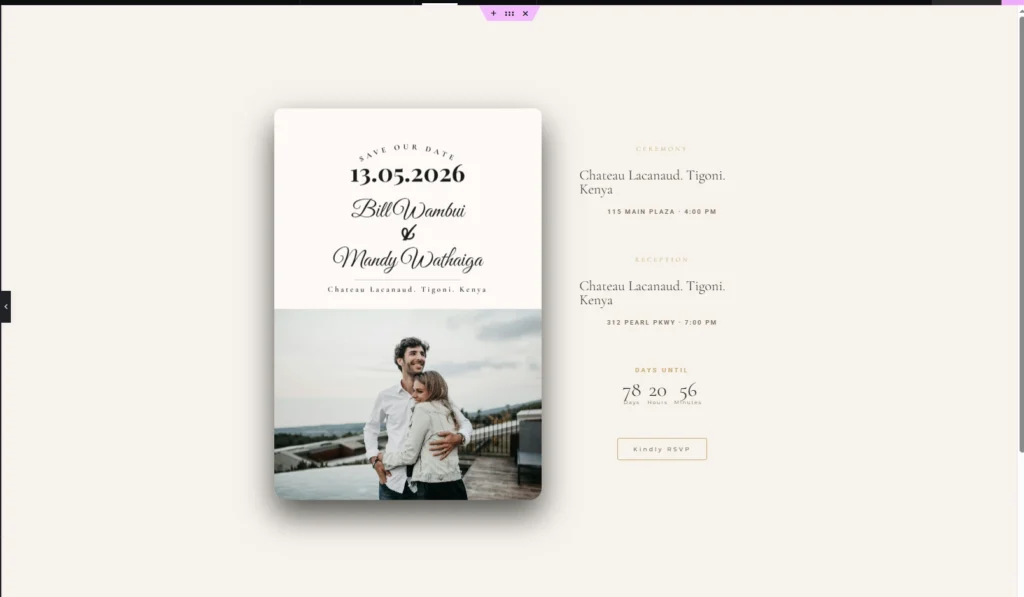This screenshot has height=597, width=1024.
Task: Click the Kindly RSVP button
Action: (662, 449)
